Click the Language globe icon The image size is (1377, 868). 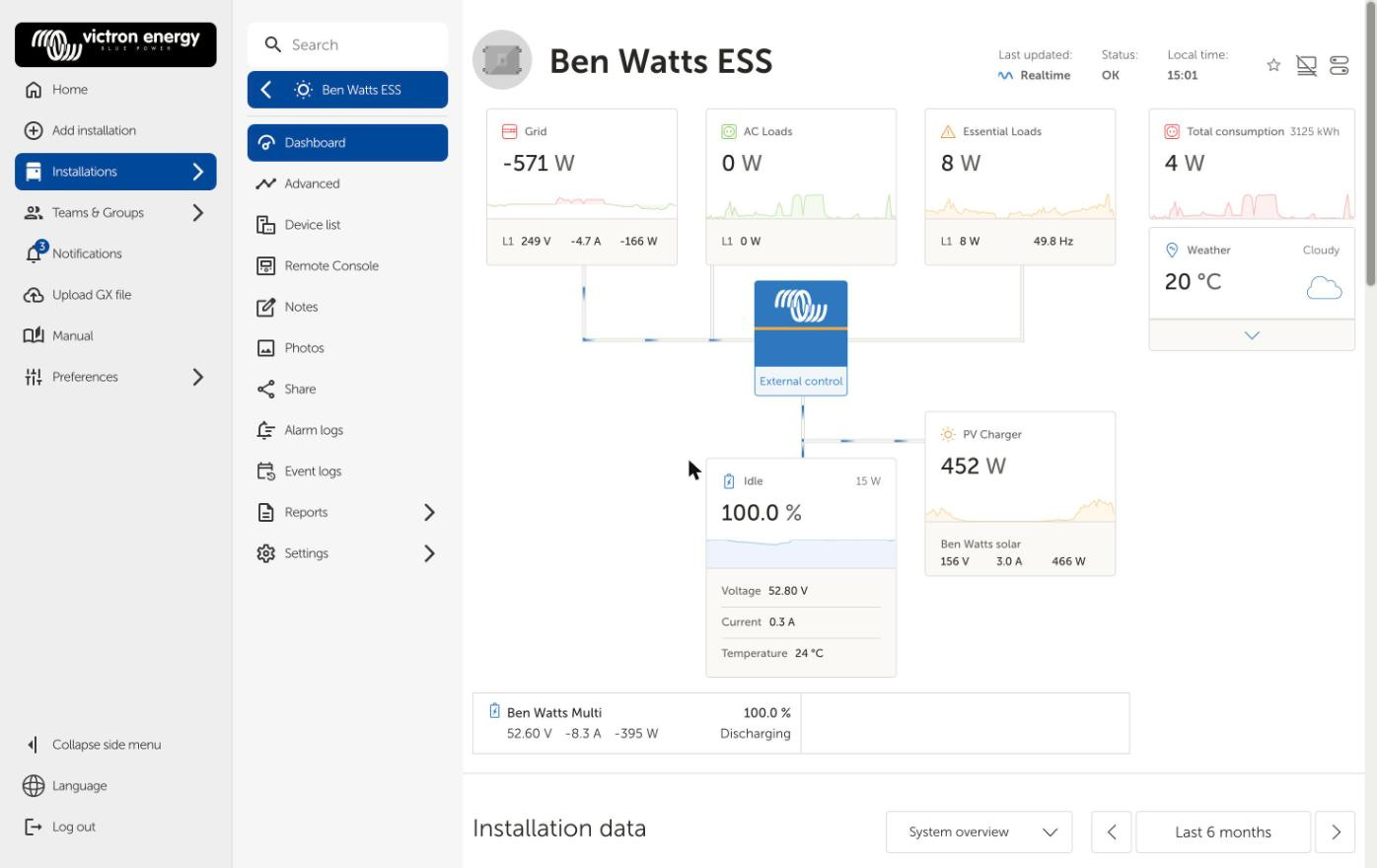(x=34, y=786)
